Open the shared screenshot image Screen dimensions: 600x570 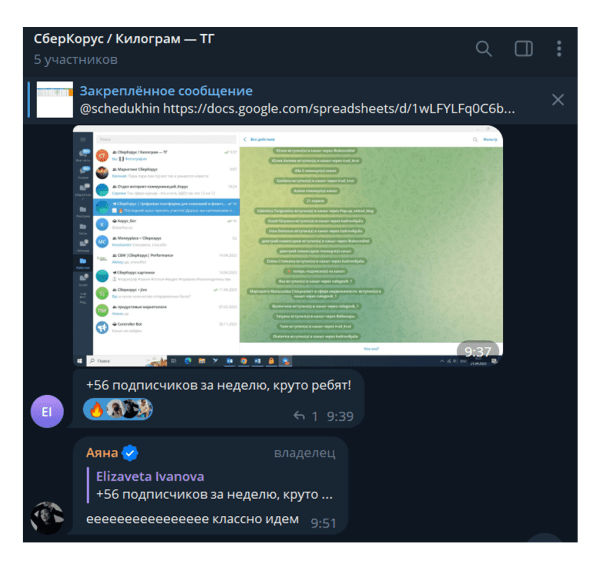click(288, 246)
